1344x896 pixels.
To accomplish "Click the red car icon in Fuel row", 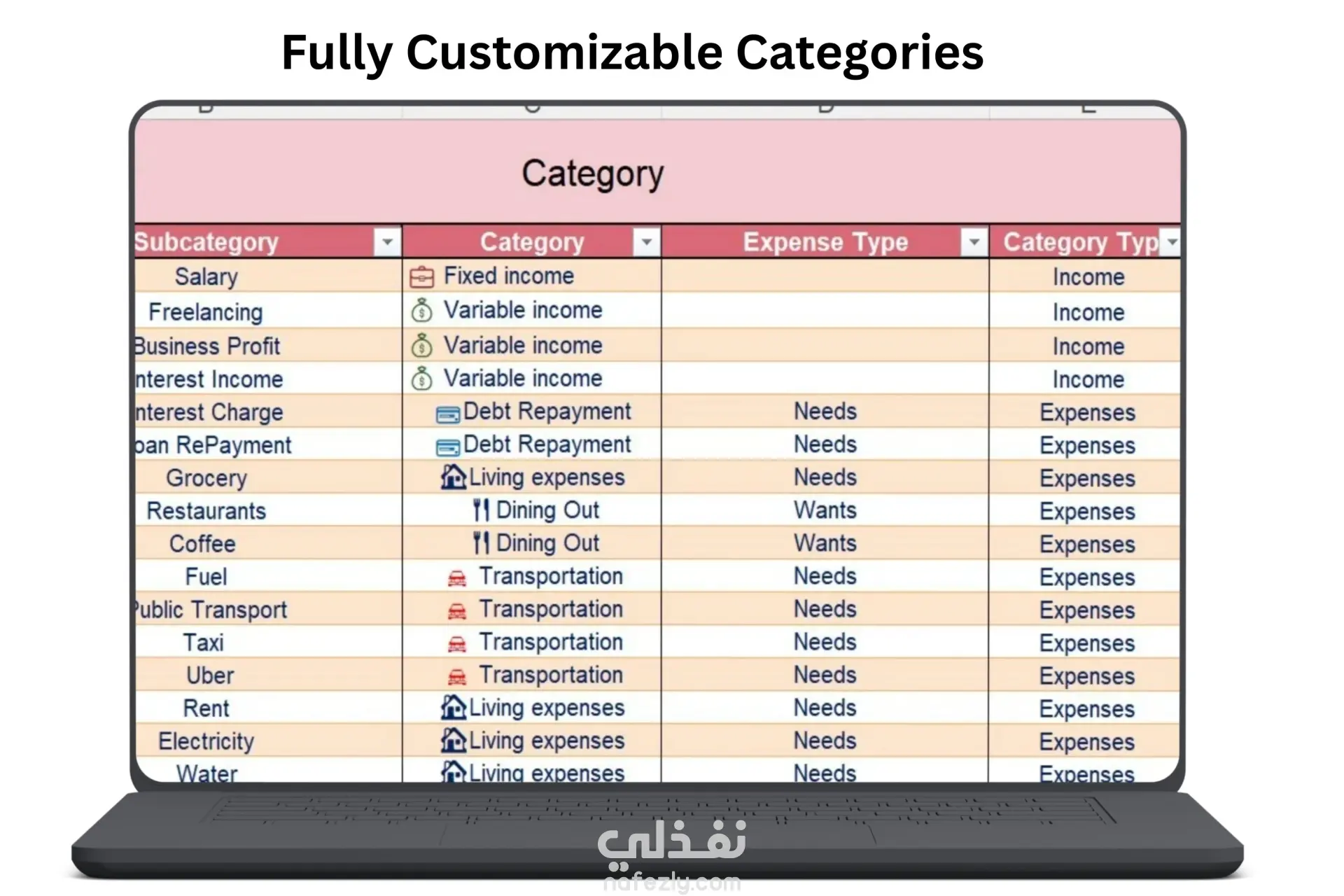I will [456, 578].
